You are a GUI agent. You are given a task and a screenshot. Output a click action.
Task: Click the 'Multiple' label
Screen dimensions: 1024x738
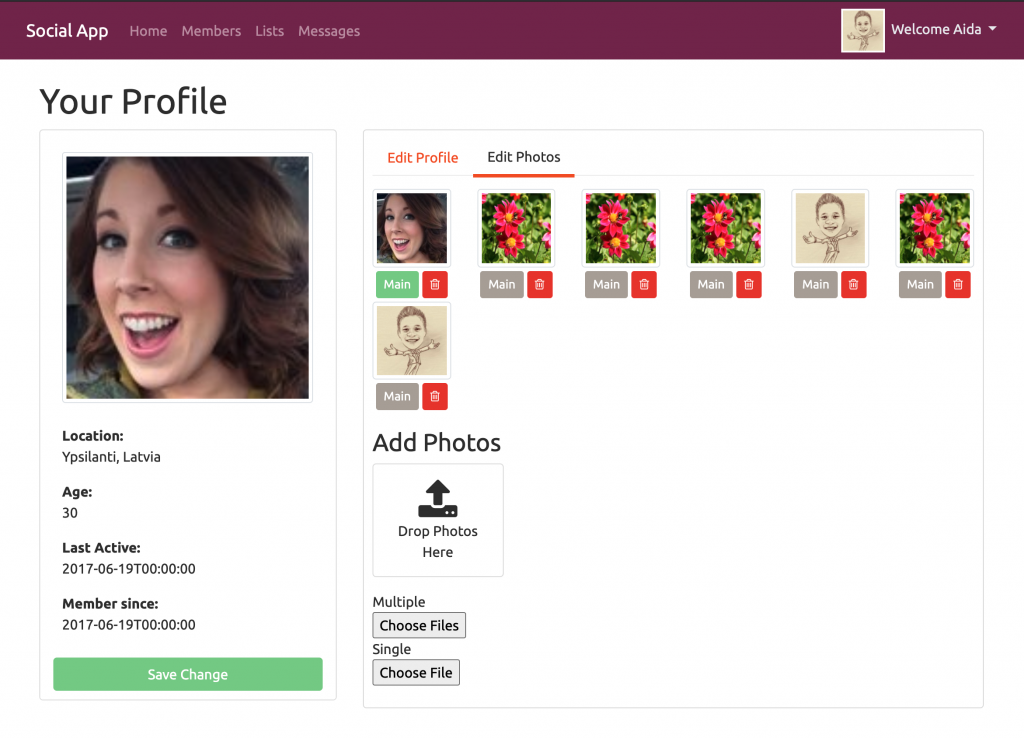(399, 602)
